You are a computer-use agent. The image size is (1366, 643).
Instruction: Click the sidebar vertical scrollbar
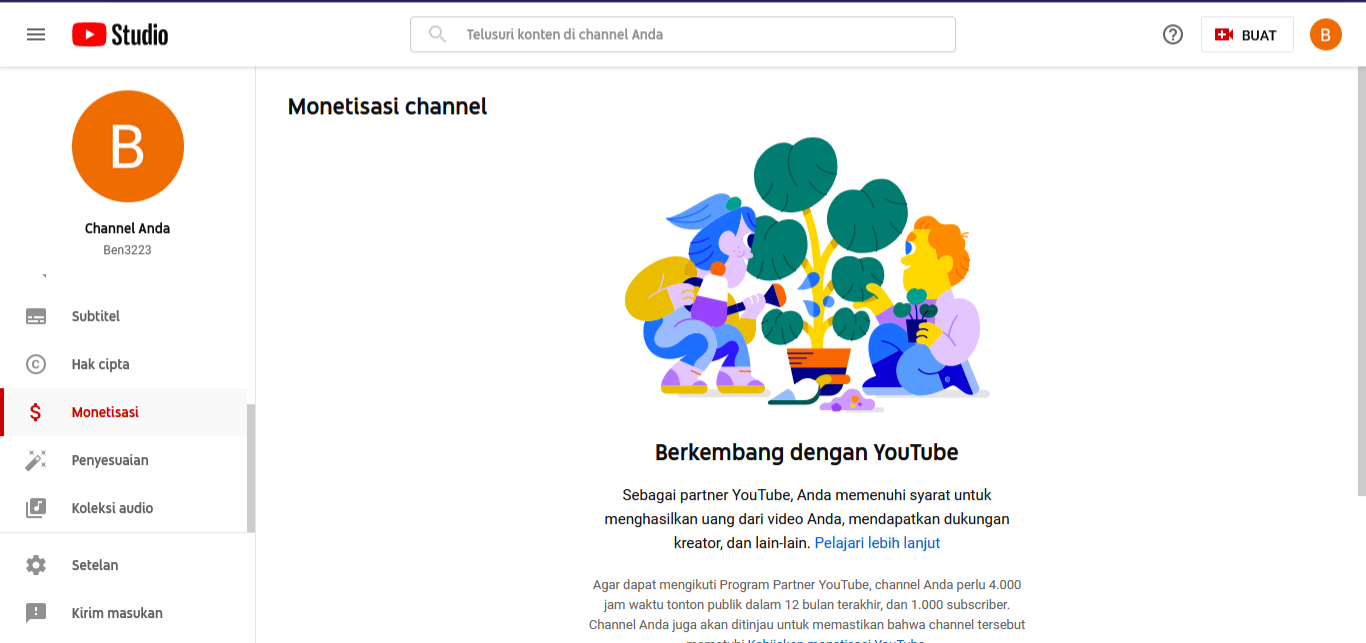[251, 468]
